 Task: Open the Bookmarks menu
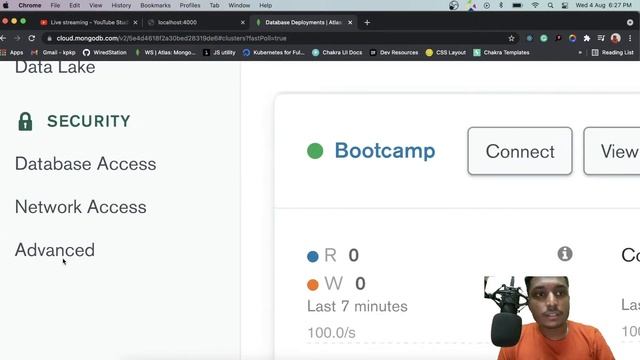click(156, 5)
